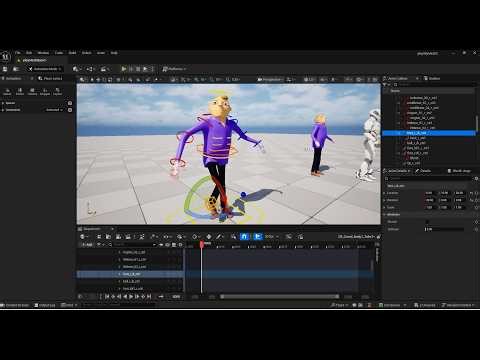Expand the Location property row
480x360 pixels.
click(x=384, y=193)
